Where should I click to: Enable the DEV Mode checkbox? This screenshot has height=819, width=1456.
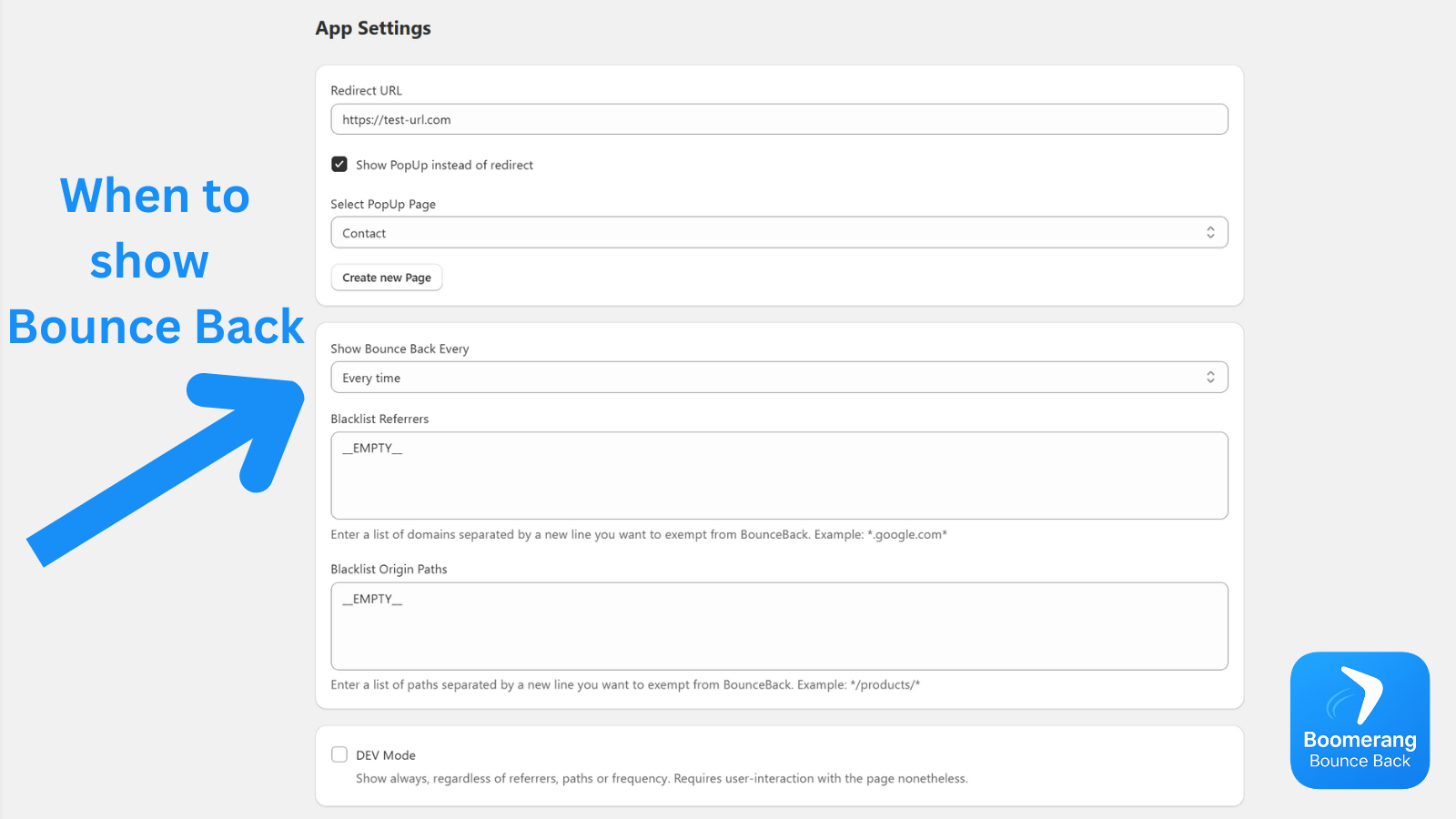click(339, 754)
